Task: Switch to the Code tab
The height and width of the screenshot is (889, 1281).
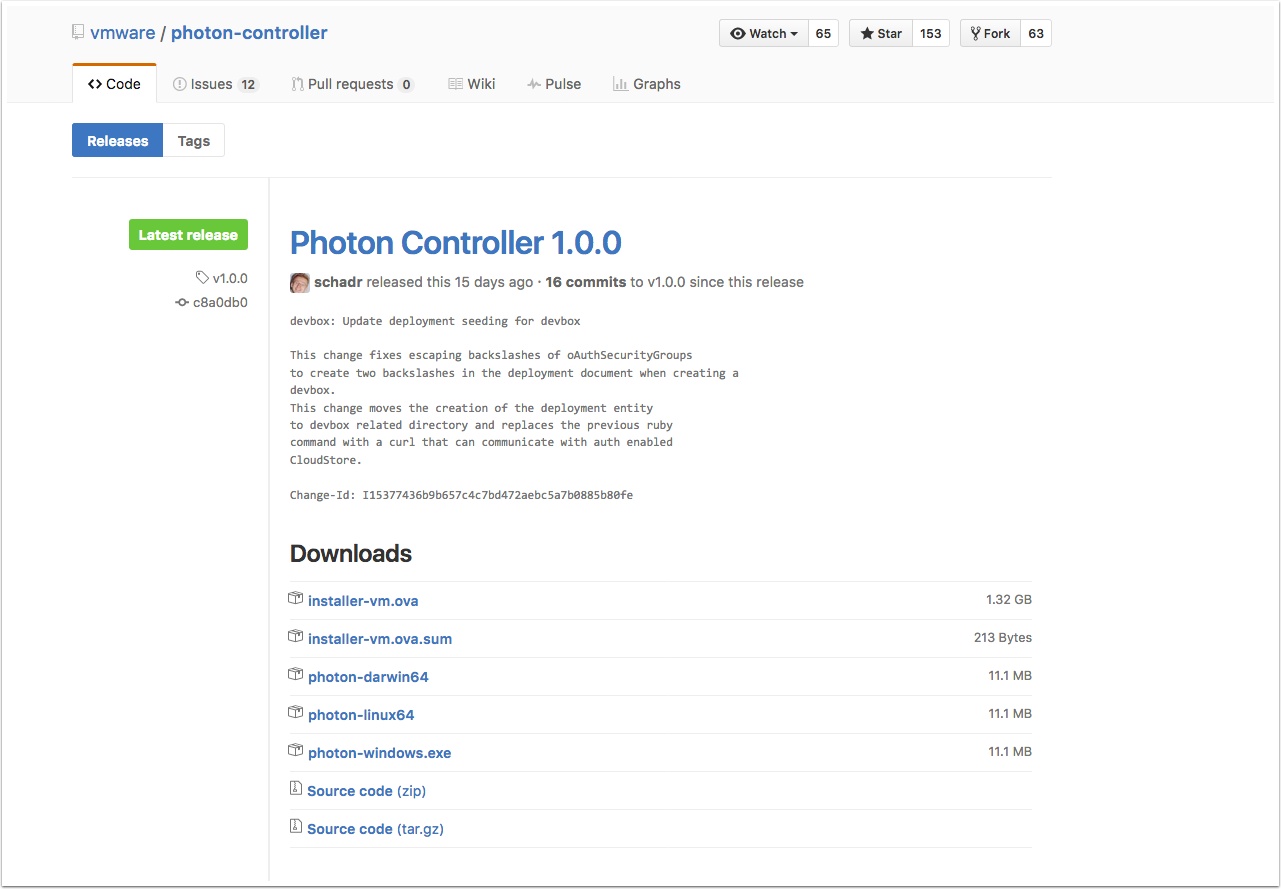Action: pyautogui.click(x=114, y=84)
